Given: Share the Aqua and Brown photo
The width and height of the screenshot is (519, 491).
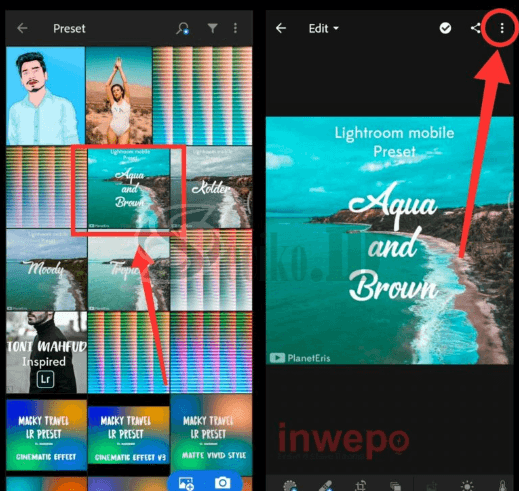Looking at the screenshot, I should tap(476, 28).
